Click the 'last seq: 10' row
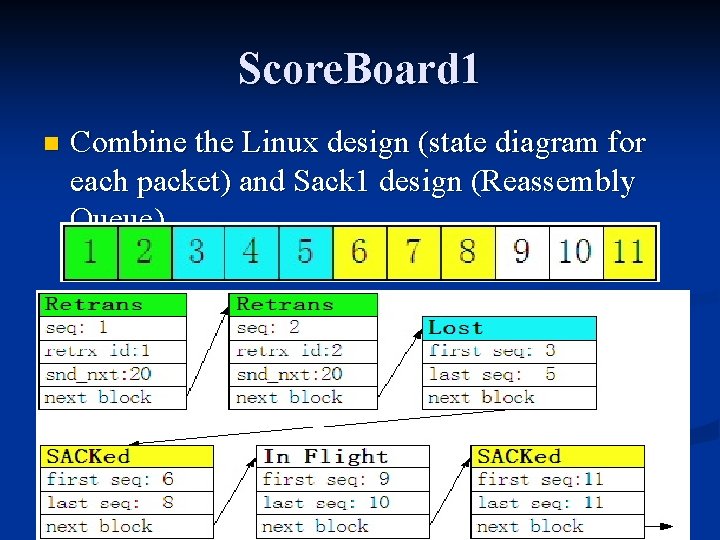 (343, 503)
